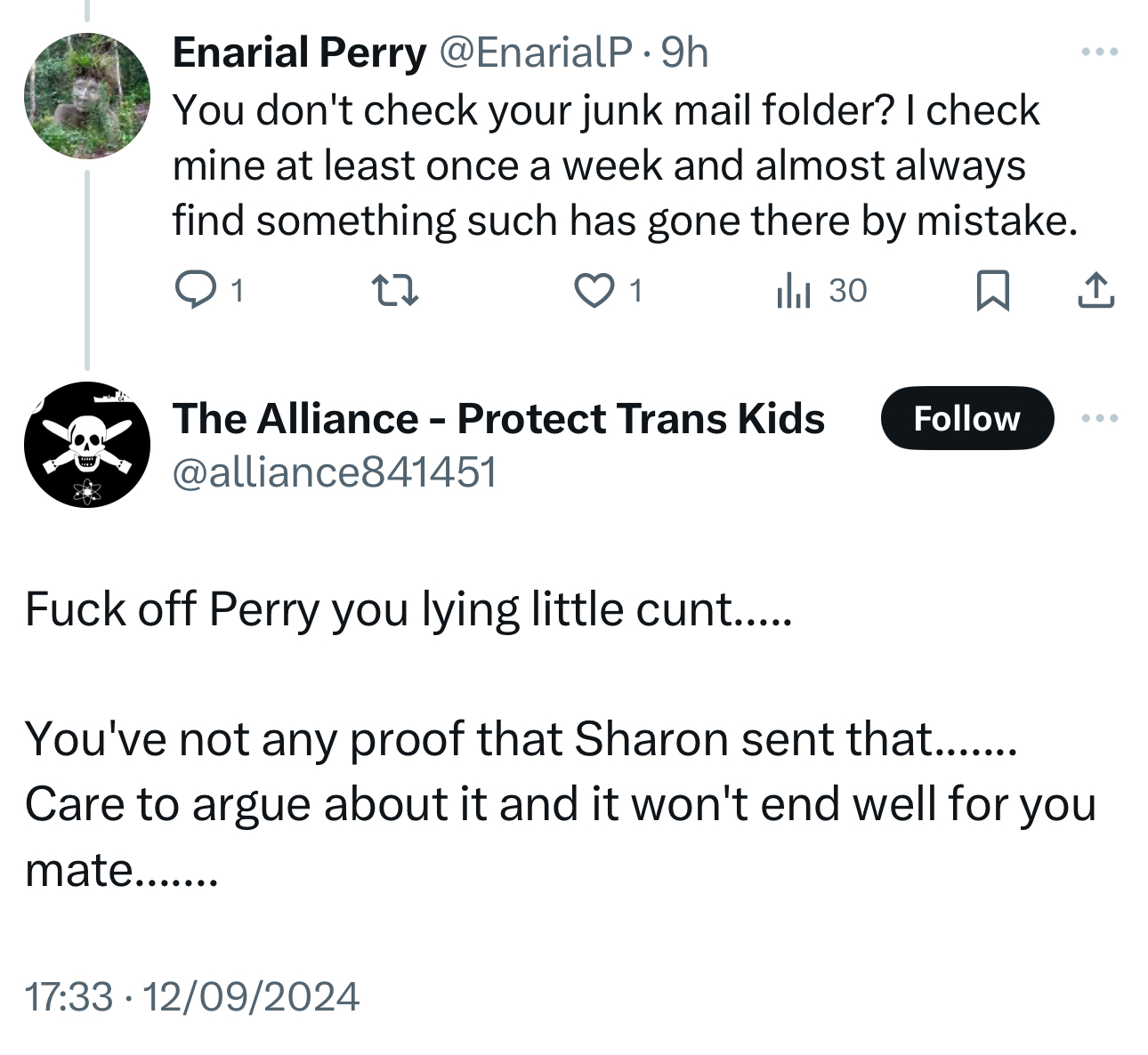Bookmark Enarial Perry's tweet
The image size is (1148, 1055).
pos(992,291)
